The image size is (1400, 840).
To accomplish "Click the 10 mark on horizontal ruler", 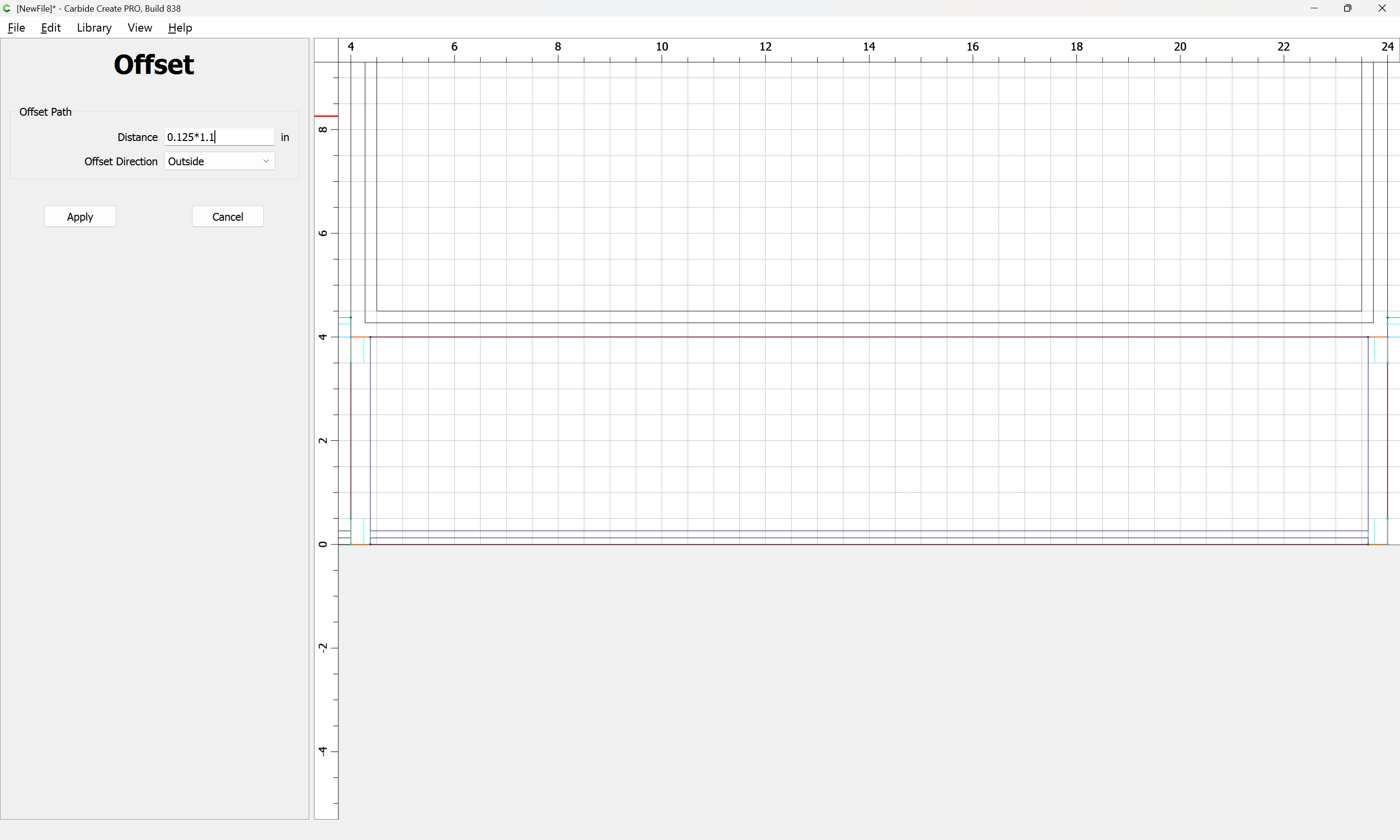I will [x=662, y=47].
